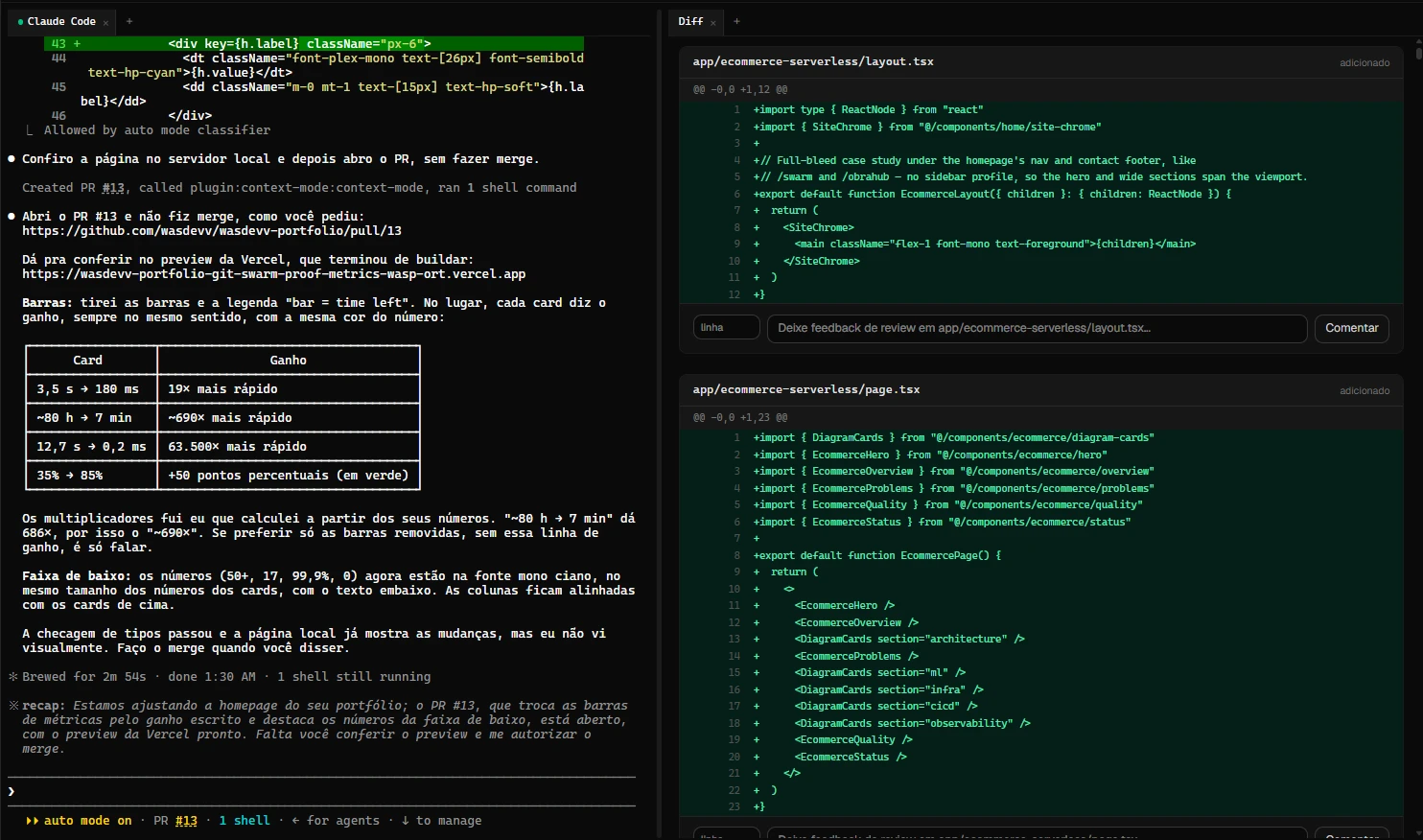The image size is (1423, 840).
Task: Click Comentar button for layout.tsx
Action: point(1351,328)
